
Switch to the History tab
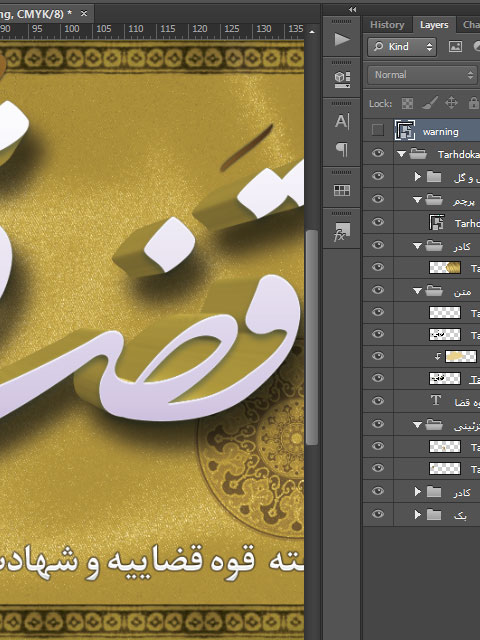coord(387,25)
